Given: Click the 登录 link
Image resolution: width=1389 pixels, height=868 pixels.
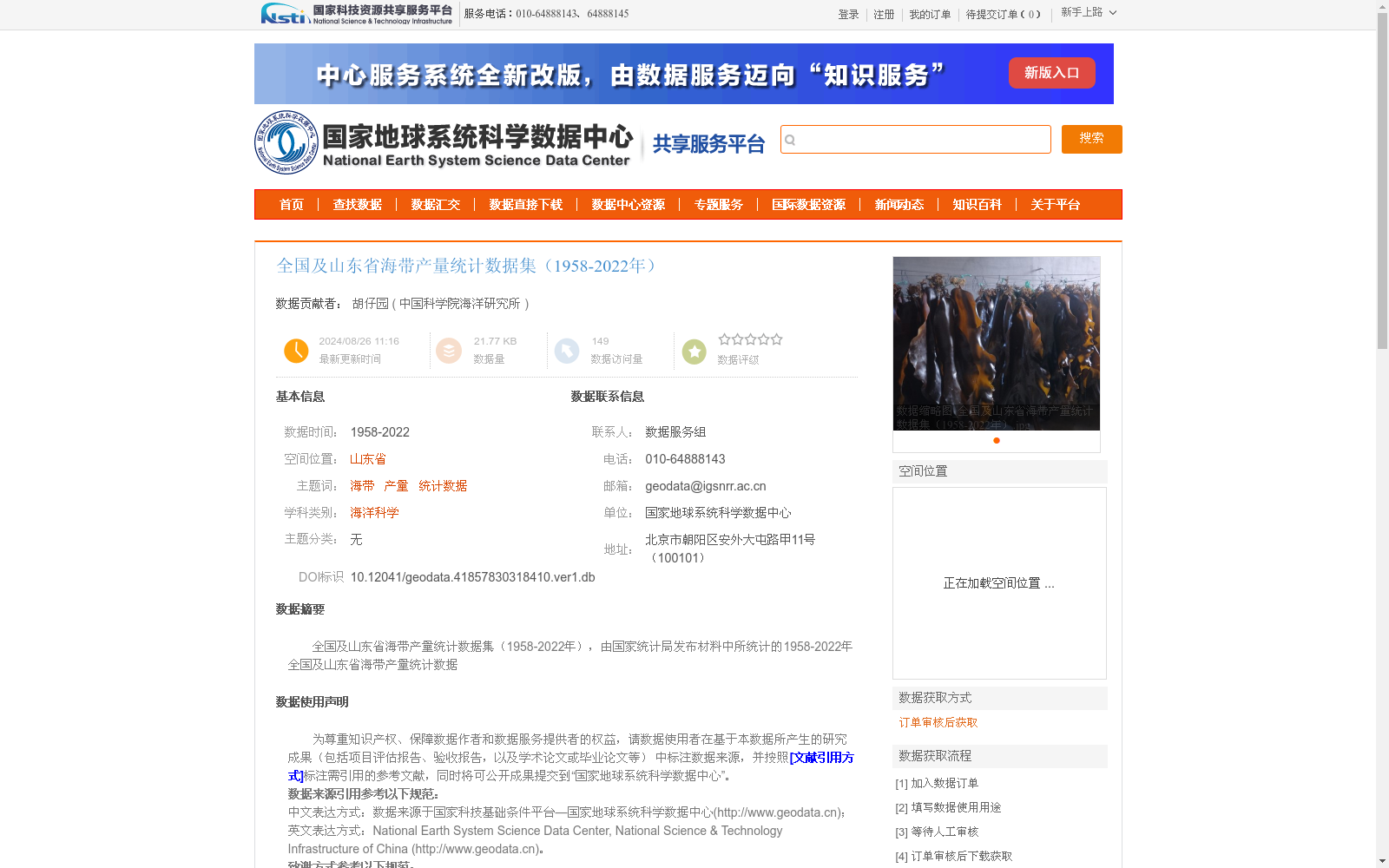Looking at the screenshot, I should tap(848, 15).
